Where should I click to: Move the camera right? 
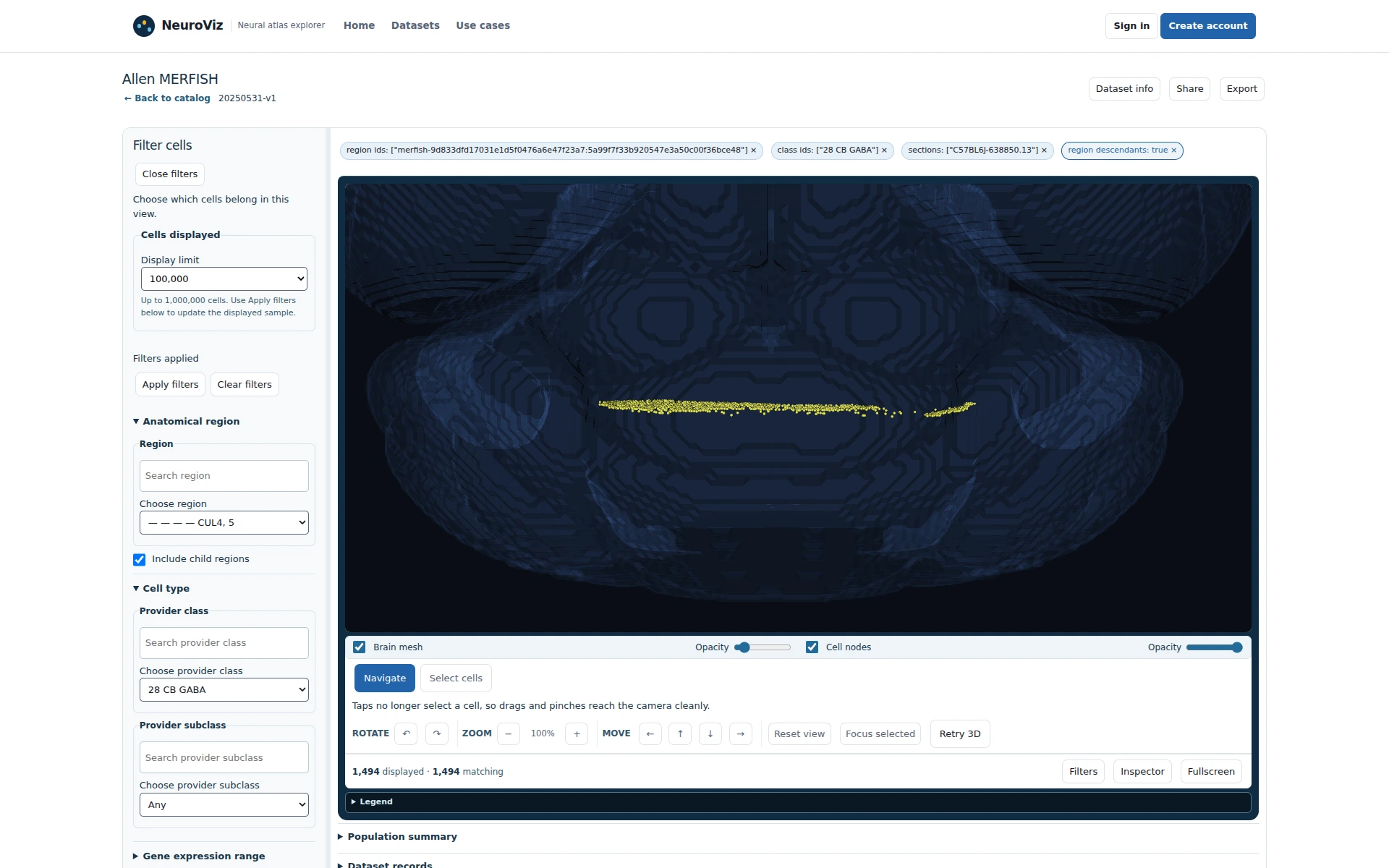[x=741, y=733]
